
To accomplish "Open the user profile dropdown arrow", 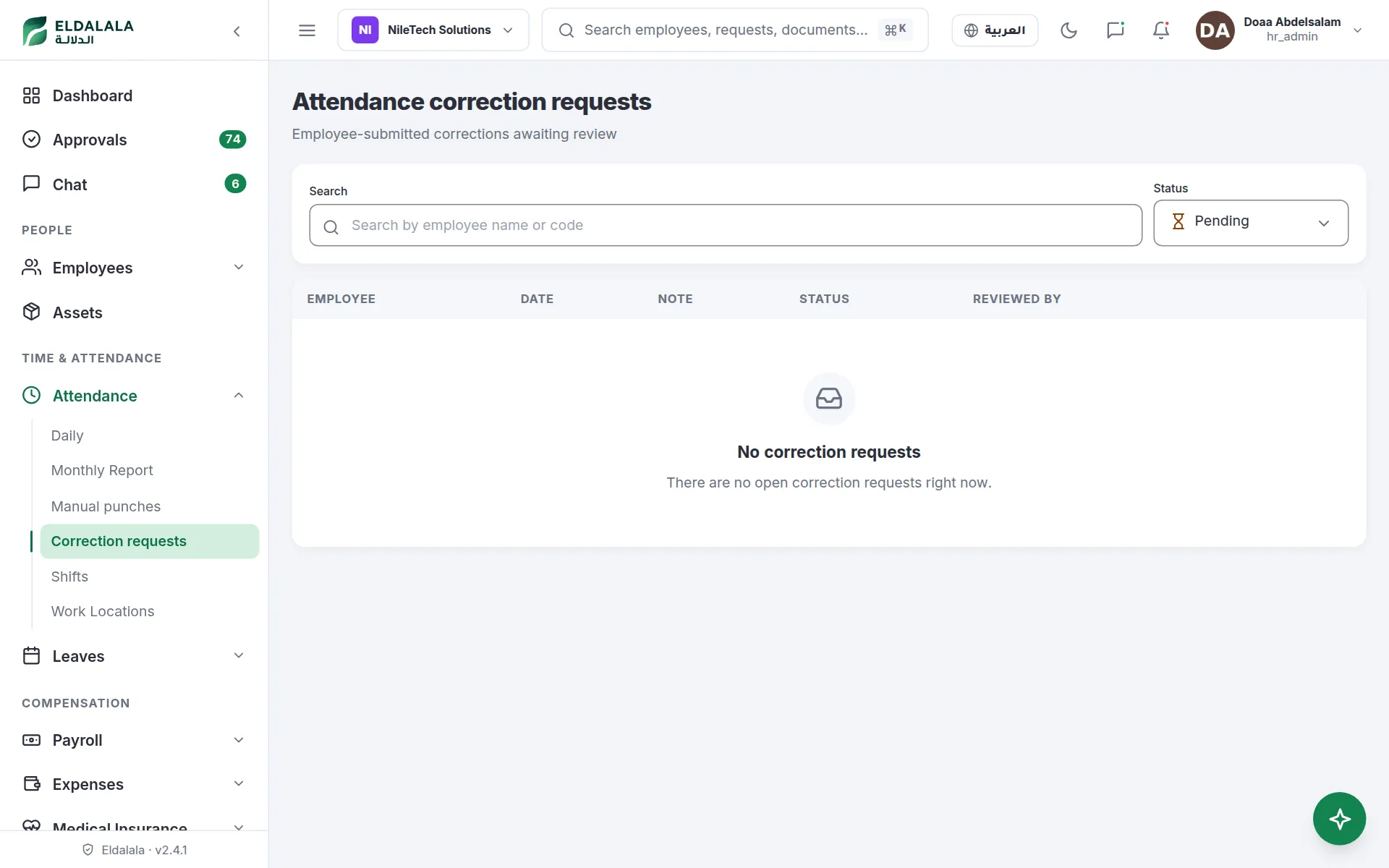I will pyautogui.click(x=1357, y=30).
